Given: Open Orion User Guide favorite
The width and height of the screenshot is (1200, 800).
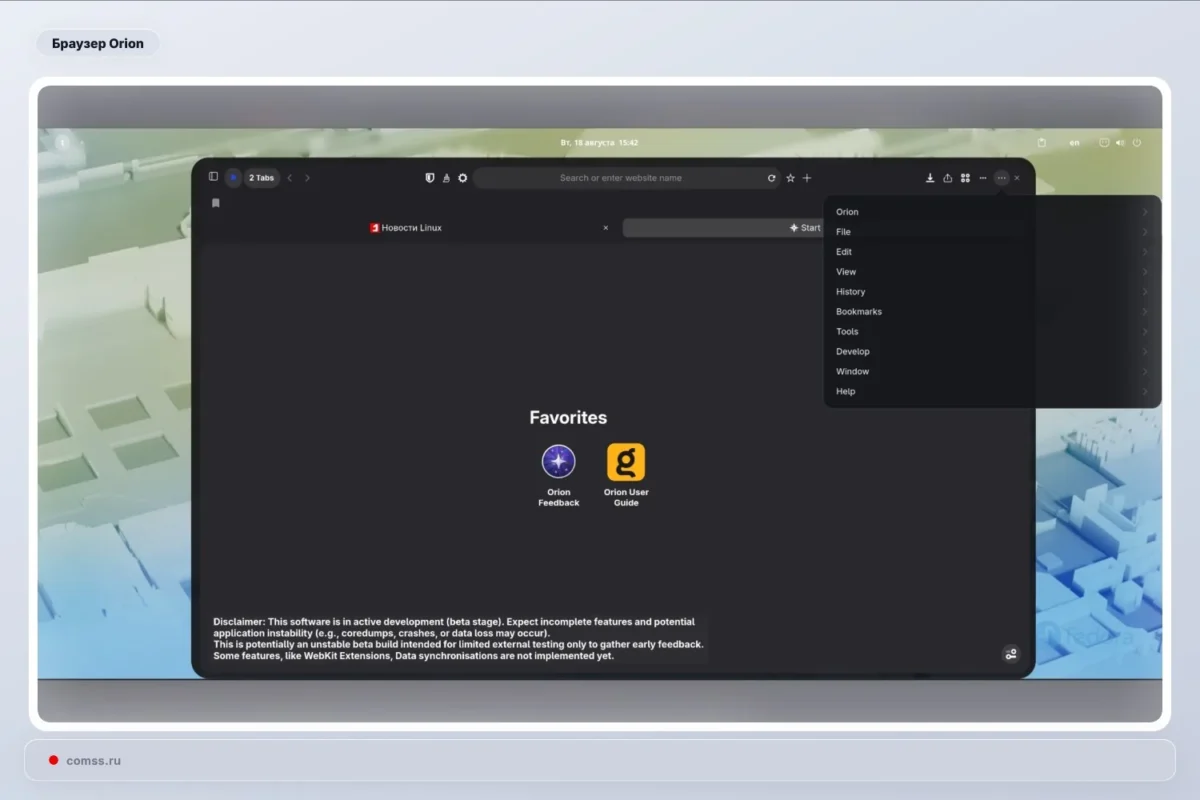Looking at the screenshot, I should tap(626, 475).
